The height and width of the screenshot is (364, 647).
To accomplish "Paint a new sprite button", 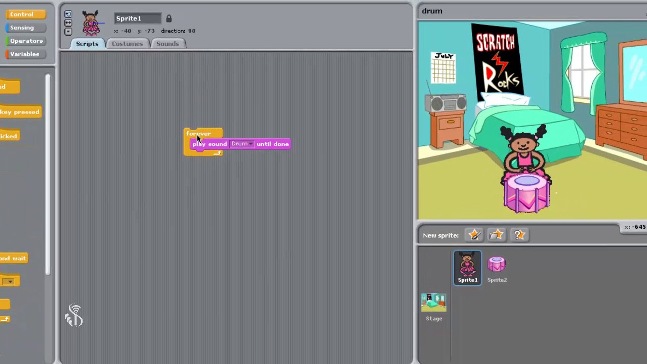I will [x=474, y=235].
